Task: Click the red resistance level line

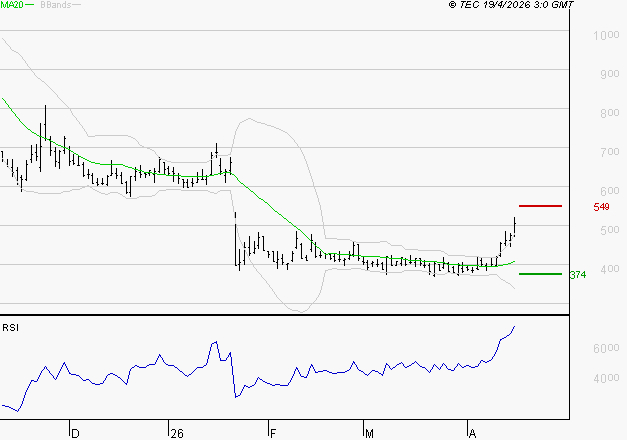Action: tap(540, 206)
